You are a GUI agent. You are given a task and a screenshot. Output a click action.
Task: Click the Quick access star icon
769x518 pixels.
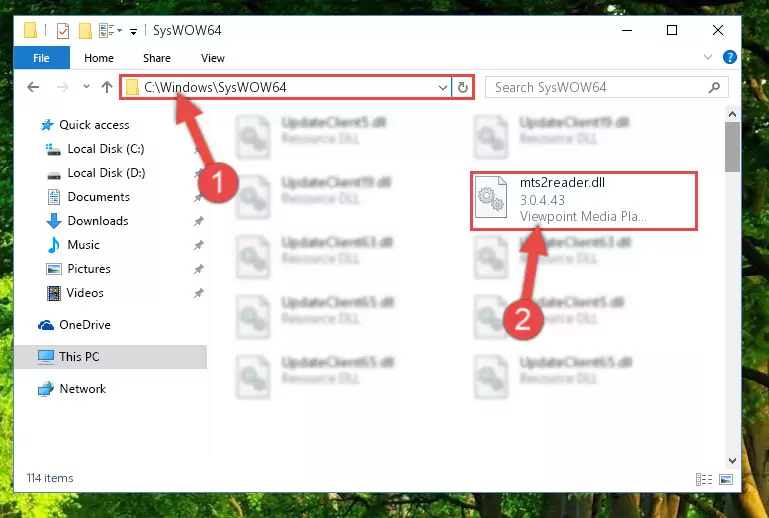[47, 125]
